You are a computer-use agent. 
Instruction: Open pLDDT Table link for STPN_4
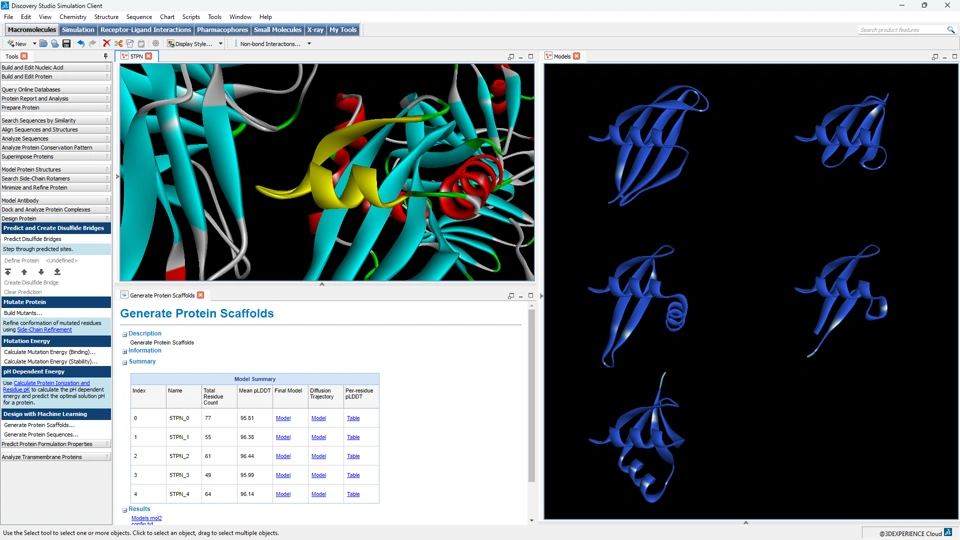[x=353, y=494]
